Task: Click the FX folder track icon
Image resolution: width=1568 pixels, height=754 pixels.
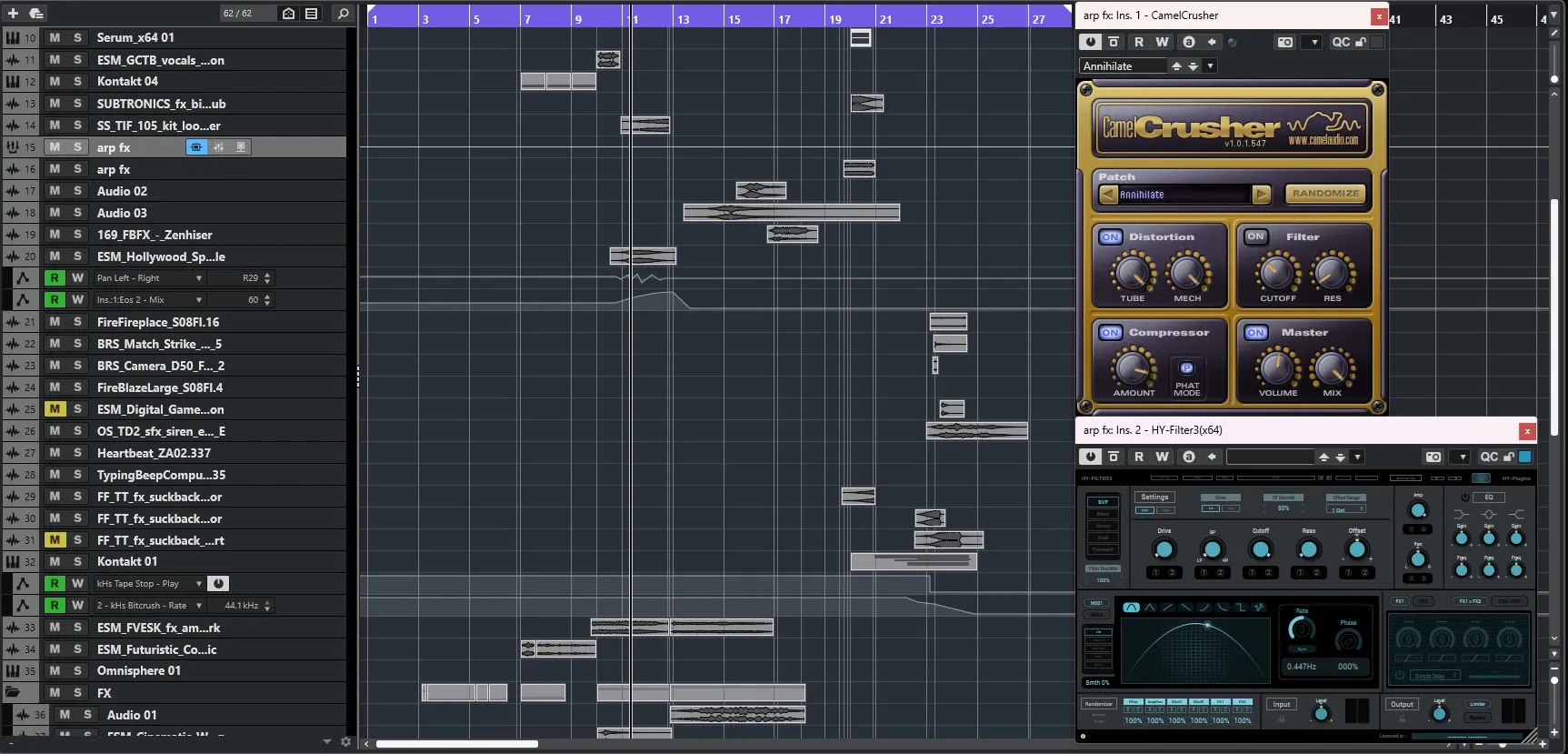Action: click(13, 693)
